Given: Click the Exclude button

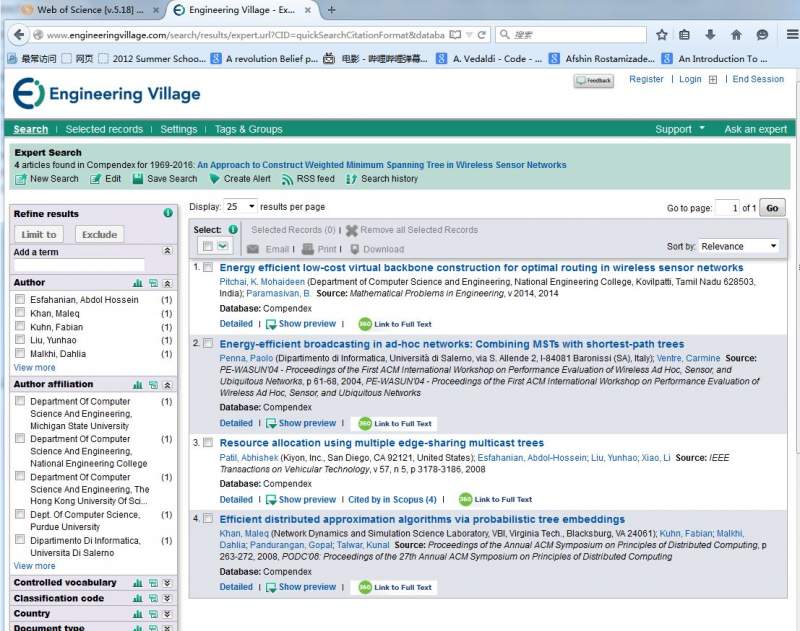Looking at the screenshot, I should click(99, 234).
